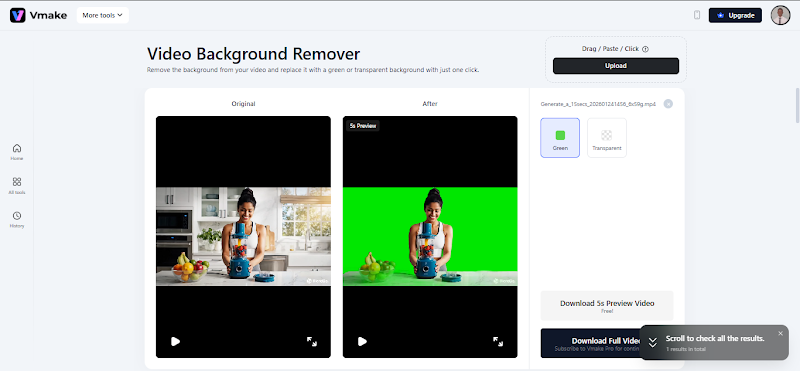
Task: Click the Video Background Remover heading
Action: point(254,54)
